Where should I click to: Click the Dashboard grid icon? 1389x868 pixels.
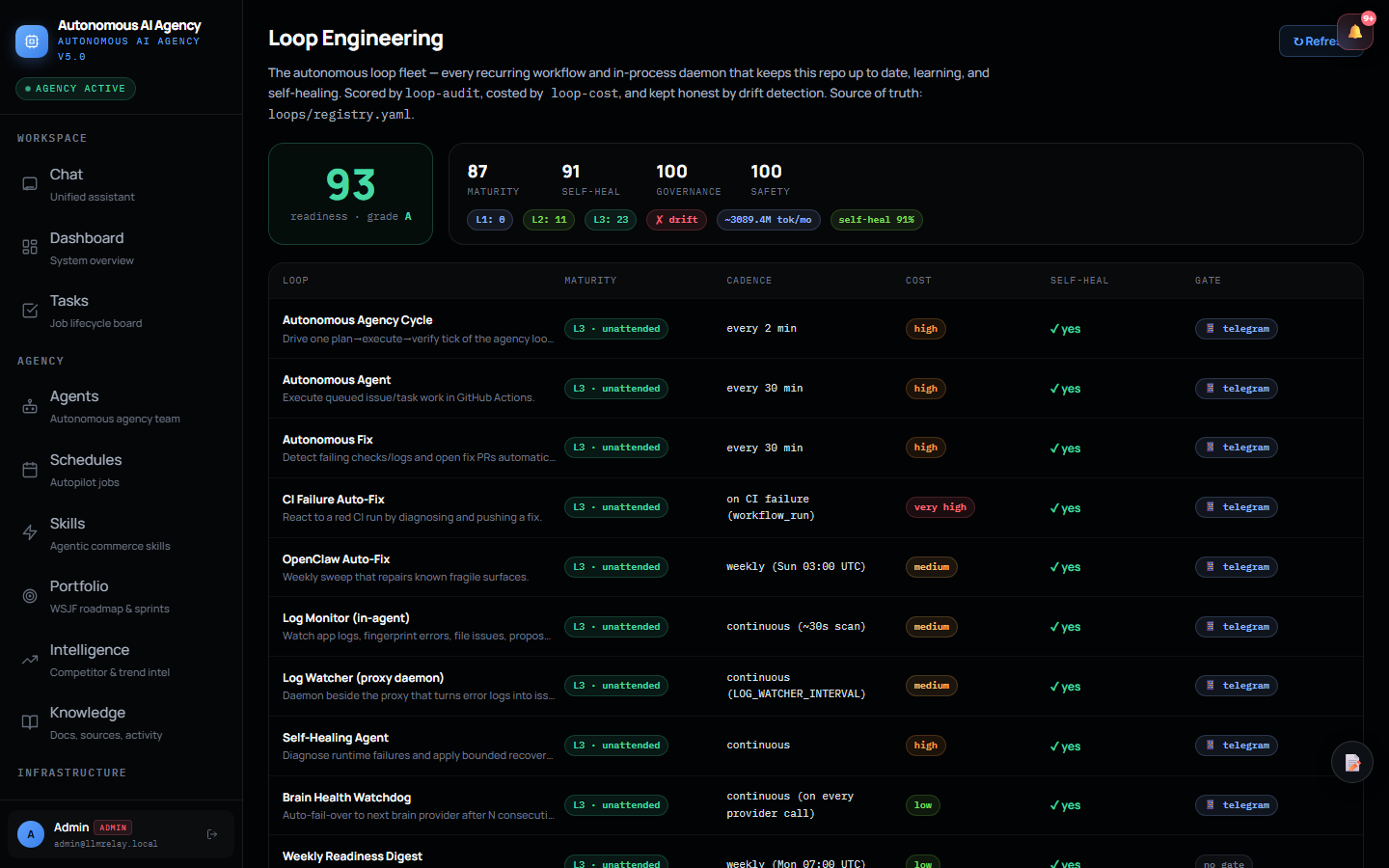tap(30, 248)
